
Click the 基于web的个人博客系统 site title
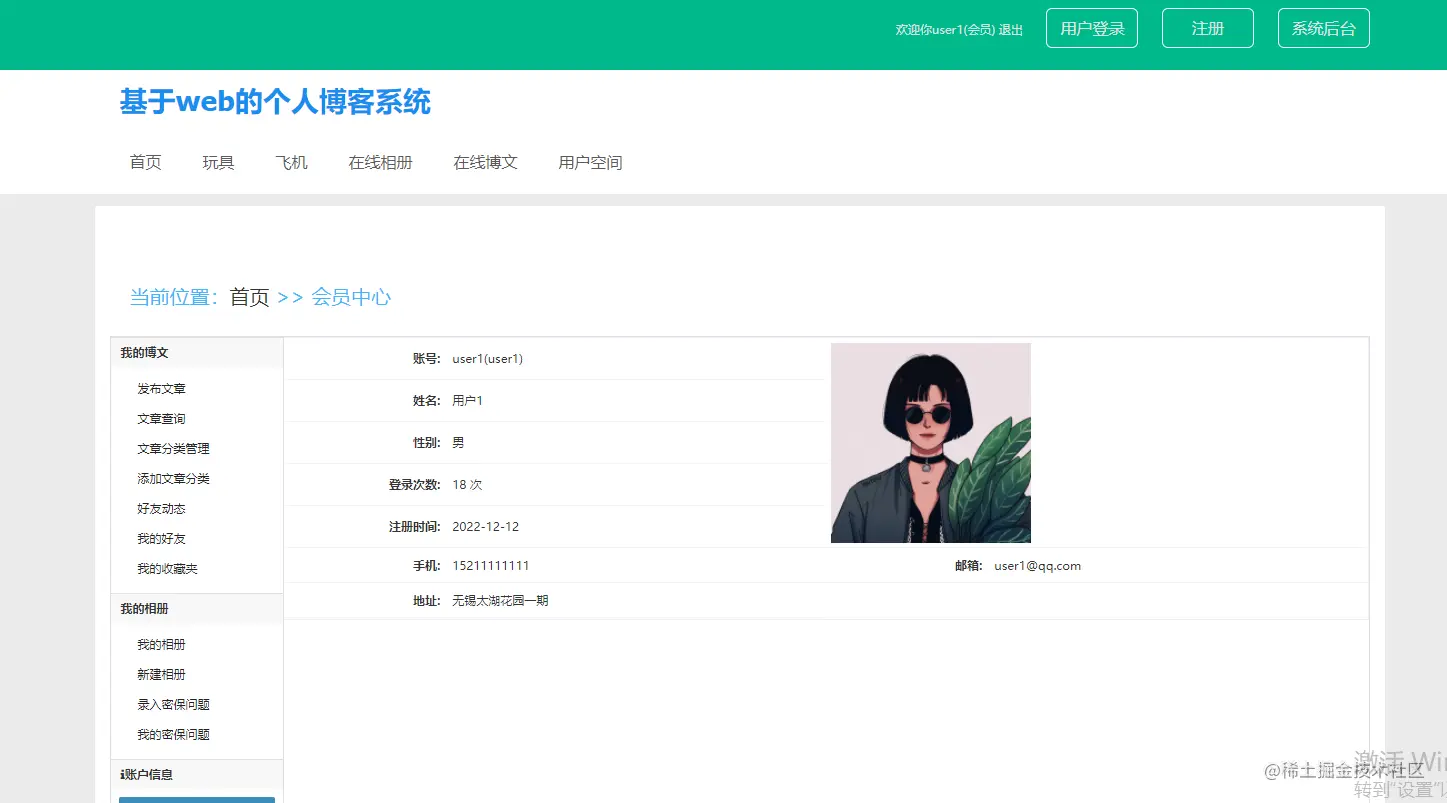(275, 102)
